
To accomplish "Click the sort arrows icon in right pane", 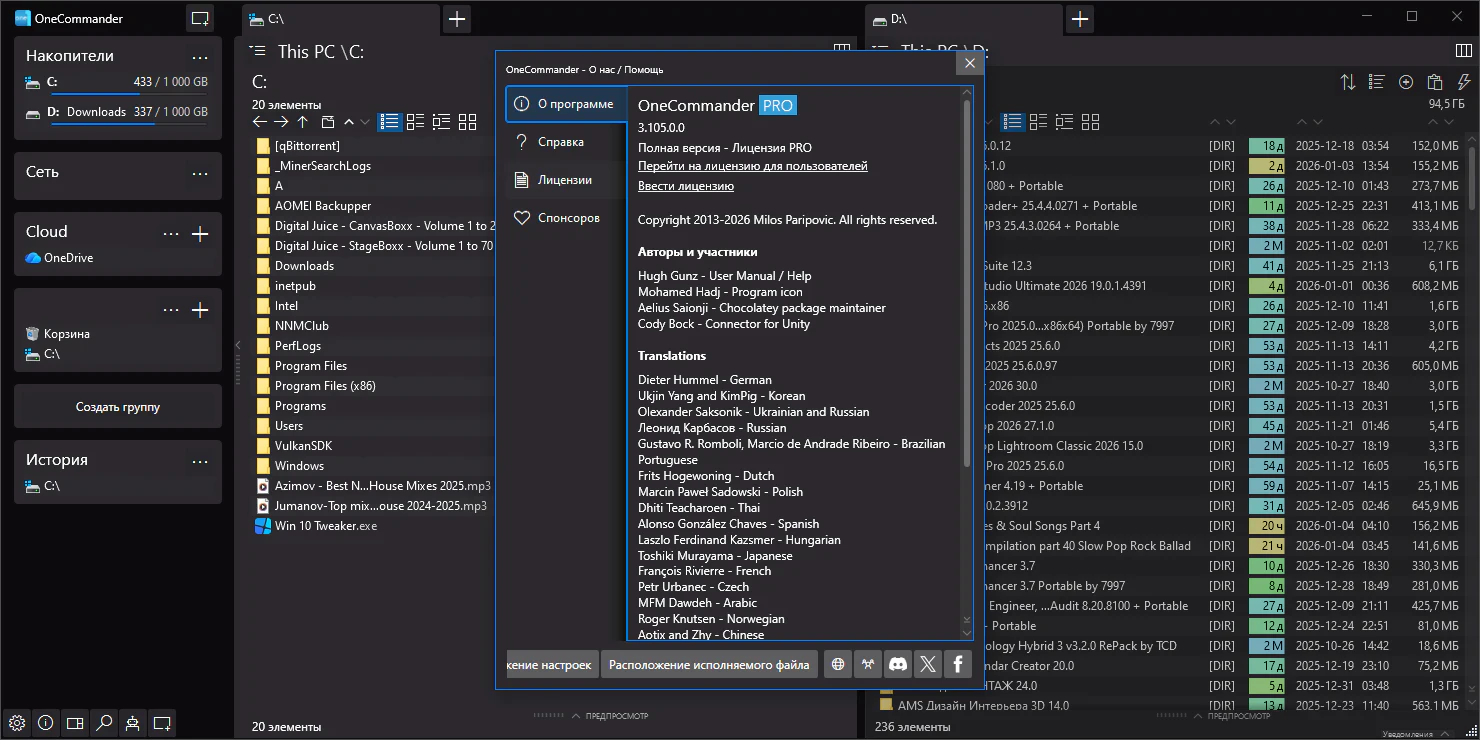I will [1348, 82].
